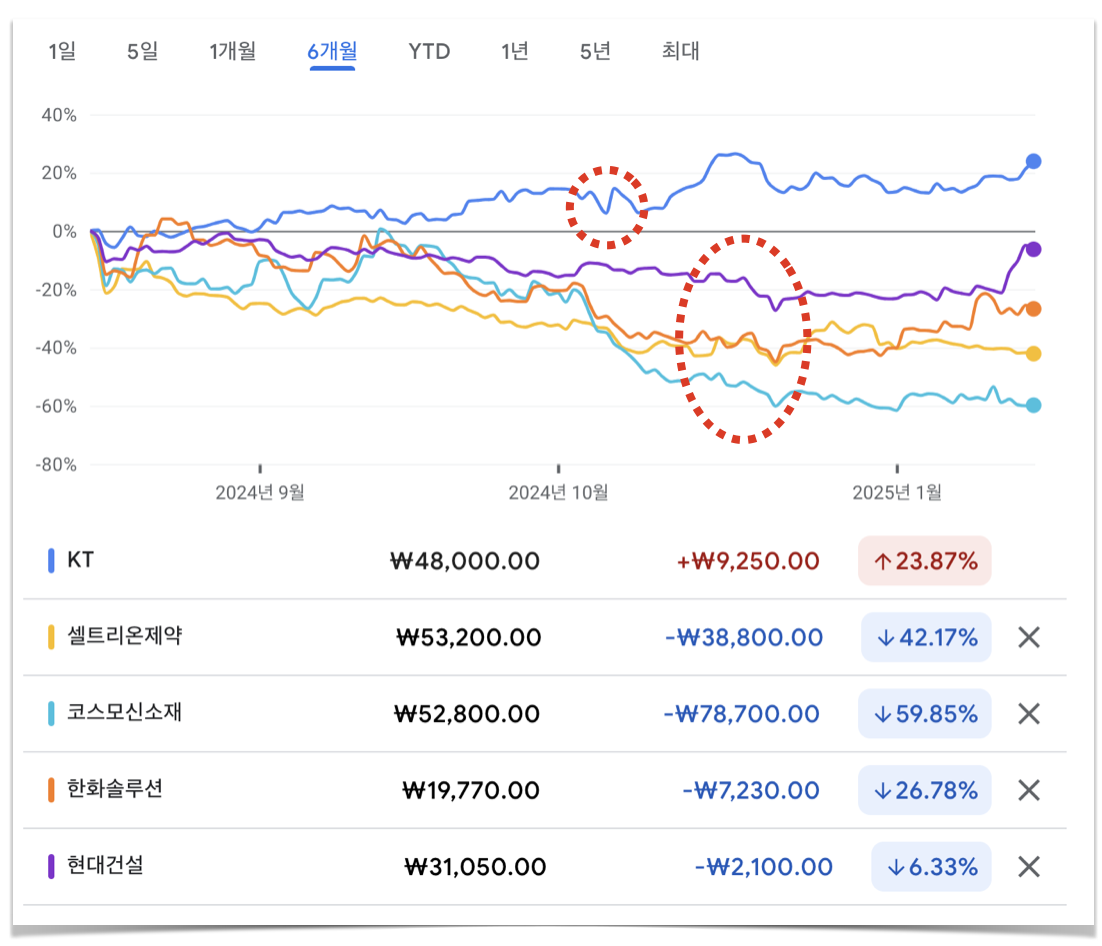Viewport: 1102px width, 946px height.
Task: Click the -₩78,700.00 change amount
Action: point(741,714)
